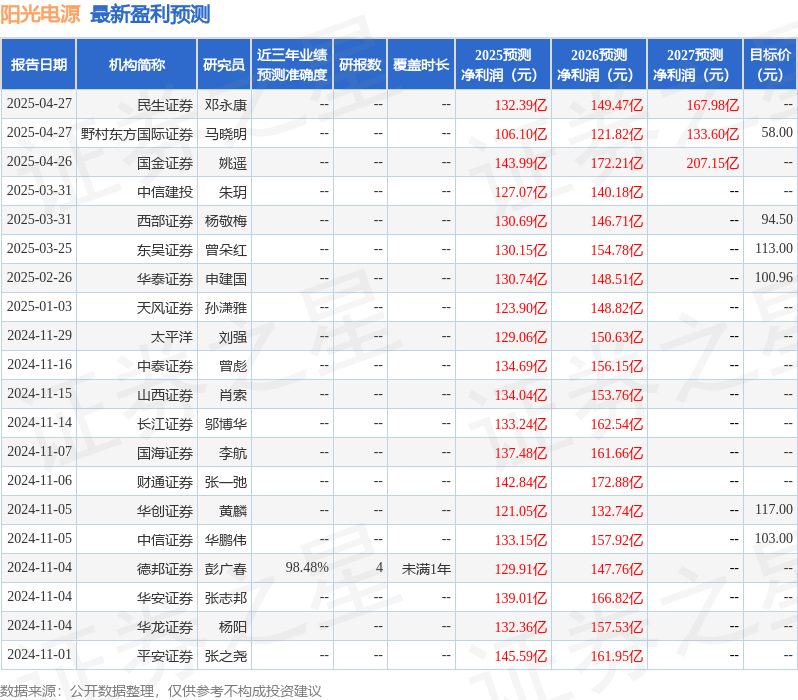Click analyst name 彭广春
The height and width of the screenshot is (700, 798).
(226, 570)
